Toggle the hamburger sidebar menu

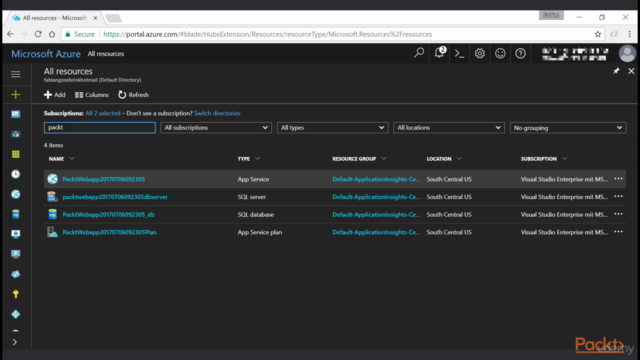click(16, 74)
